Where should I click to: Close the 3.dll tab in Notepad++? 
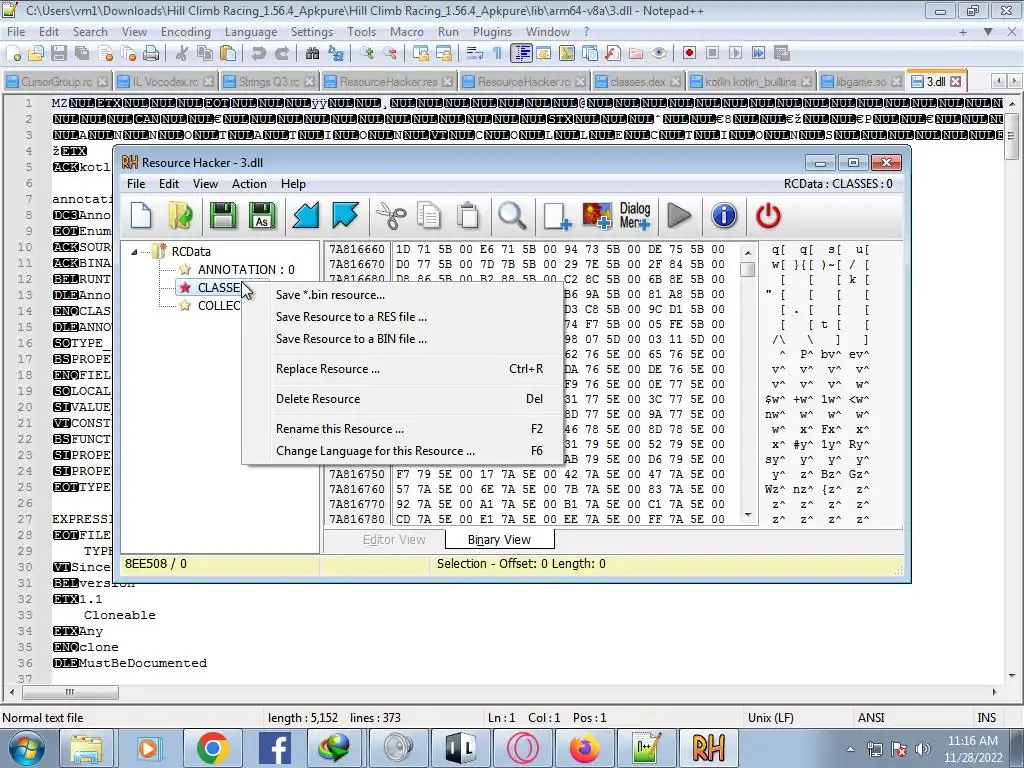(955, 82)
